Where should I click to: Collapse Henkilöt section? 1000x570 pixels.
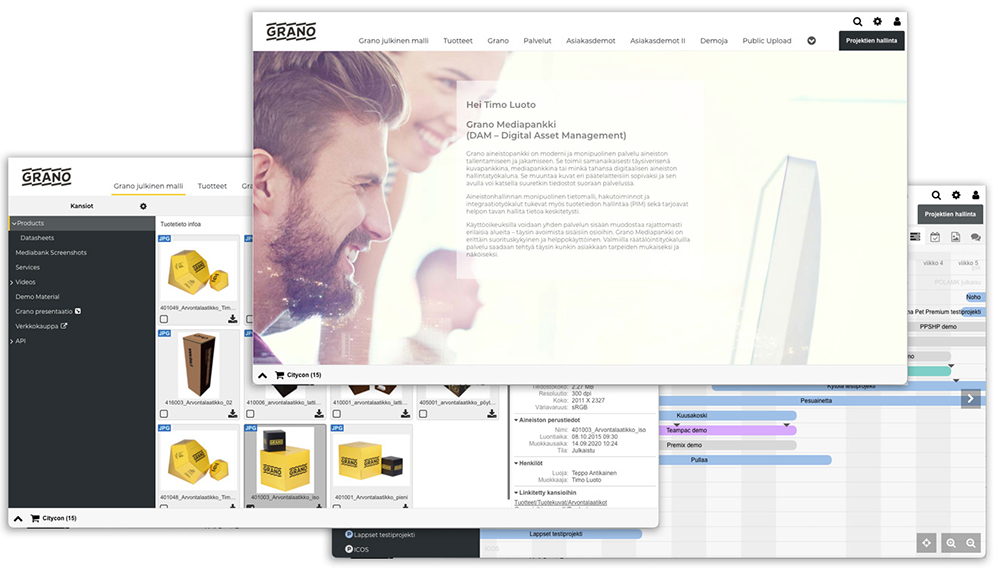(x=516, y=464)
